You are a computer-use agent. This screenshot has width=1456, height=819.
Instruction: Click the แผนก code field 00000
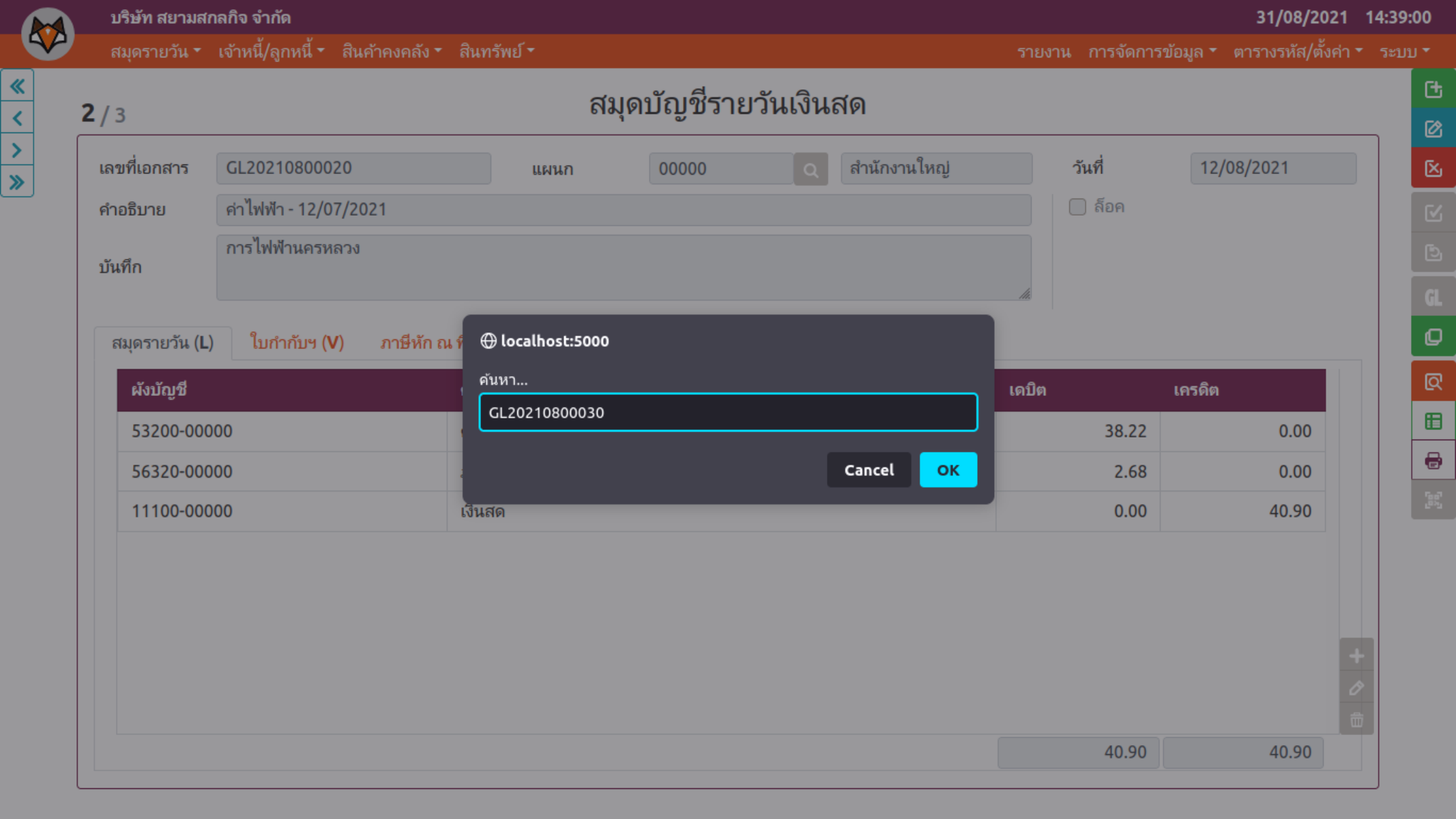721,169
